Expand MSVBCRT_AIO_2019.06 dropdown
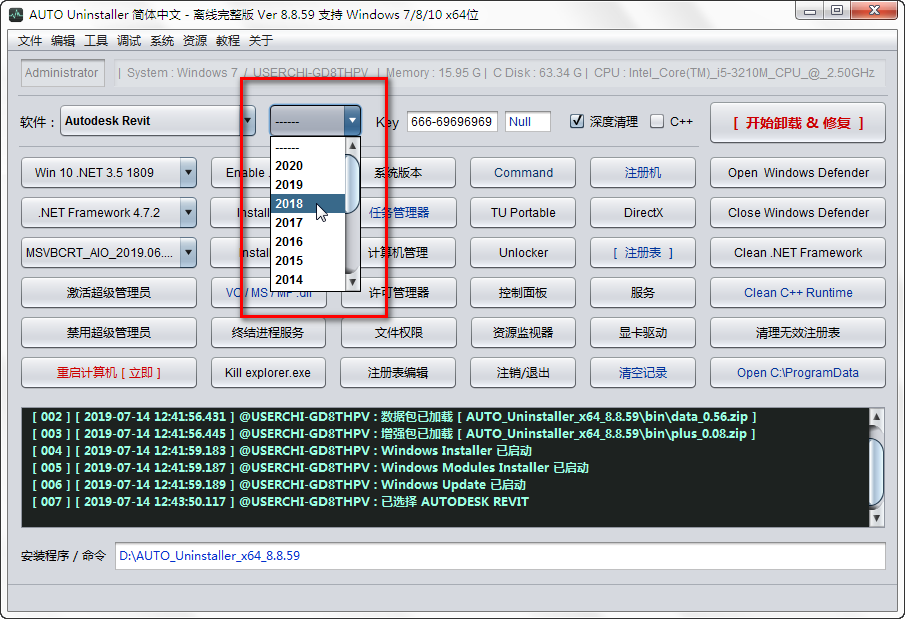The image size is (905, 619). click(x=188, y=252)
